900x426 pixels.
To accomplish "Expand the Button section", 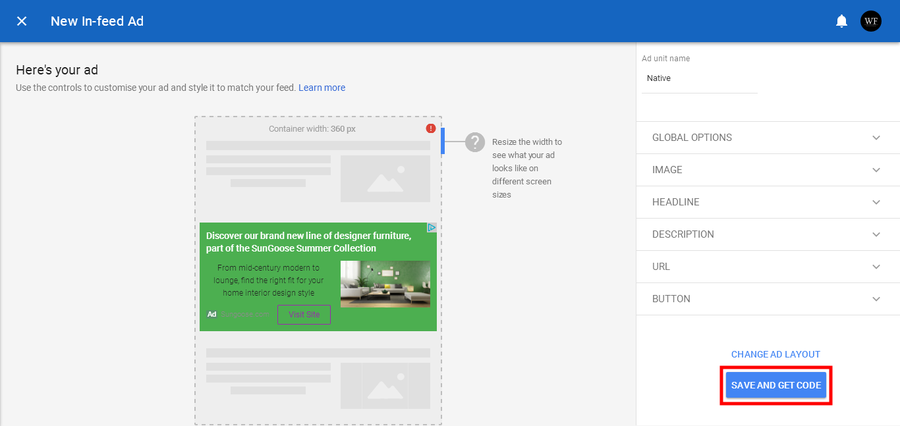I will [x=767, y=299].
